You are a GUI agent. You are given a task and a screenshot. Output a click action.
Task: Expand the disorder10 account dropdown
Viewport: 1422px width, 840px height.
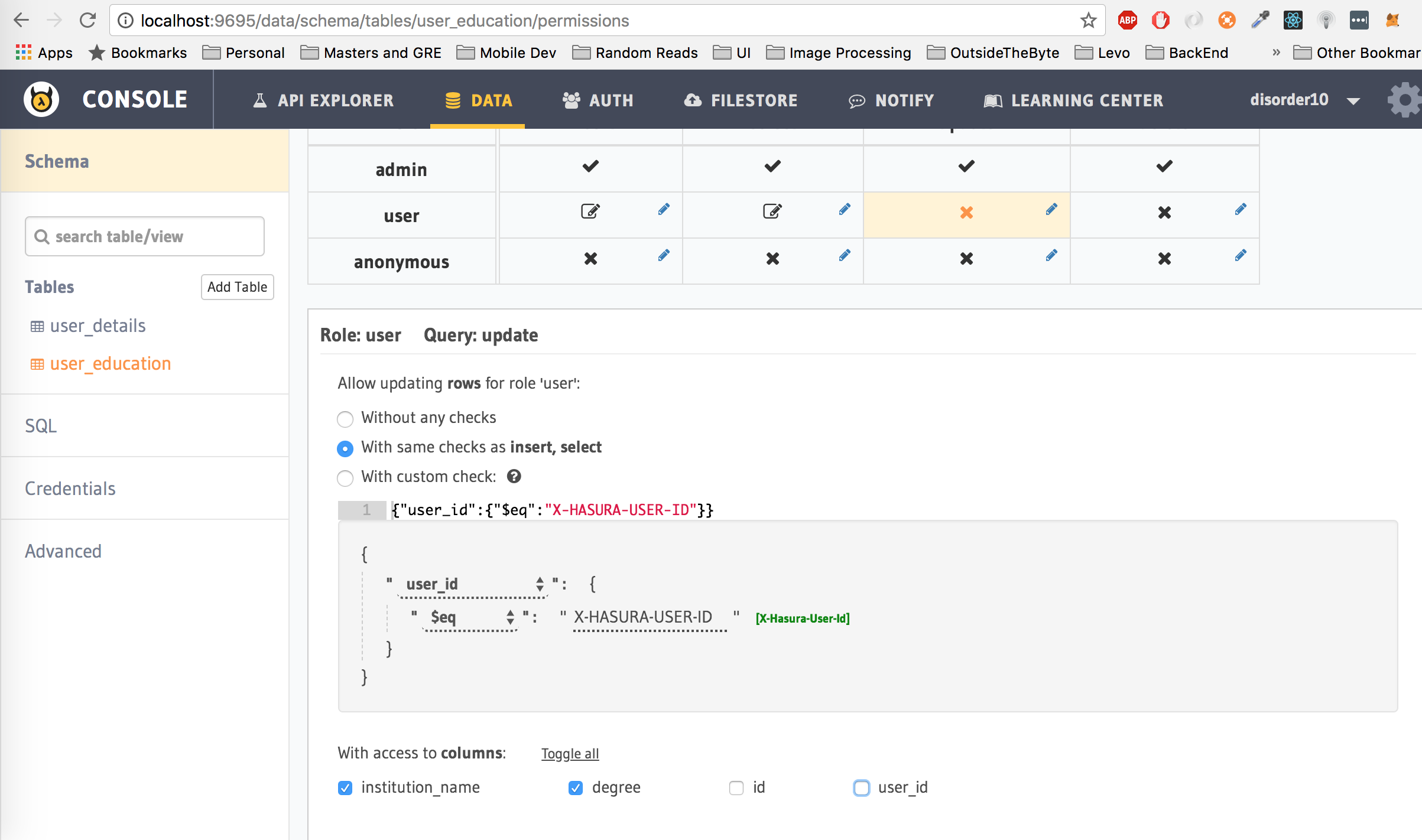point(1353,101)
